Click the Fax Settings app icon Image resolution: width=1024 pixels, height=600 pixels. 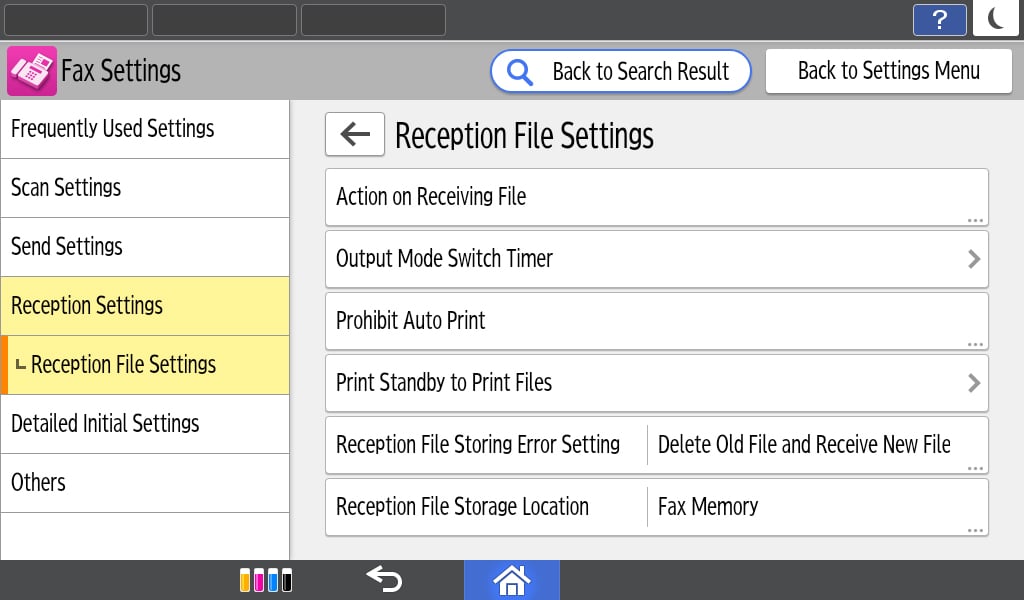32,71
